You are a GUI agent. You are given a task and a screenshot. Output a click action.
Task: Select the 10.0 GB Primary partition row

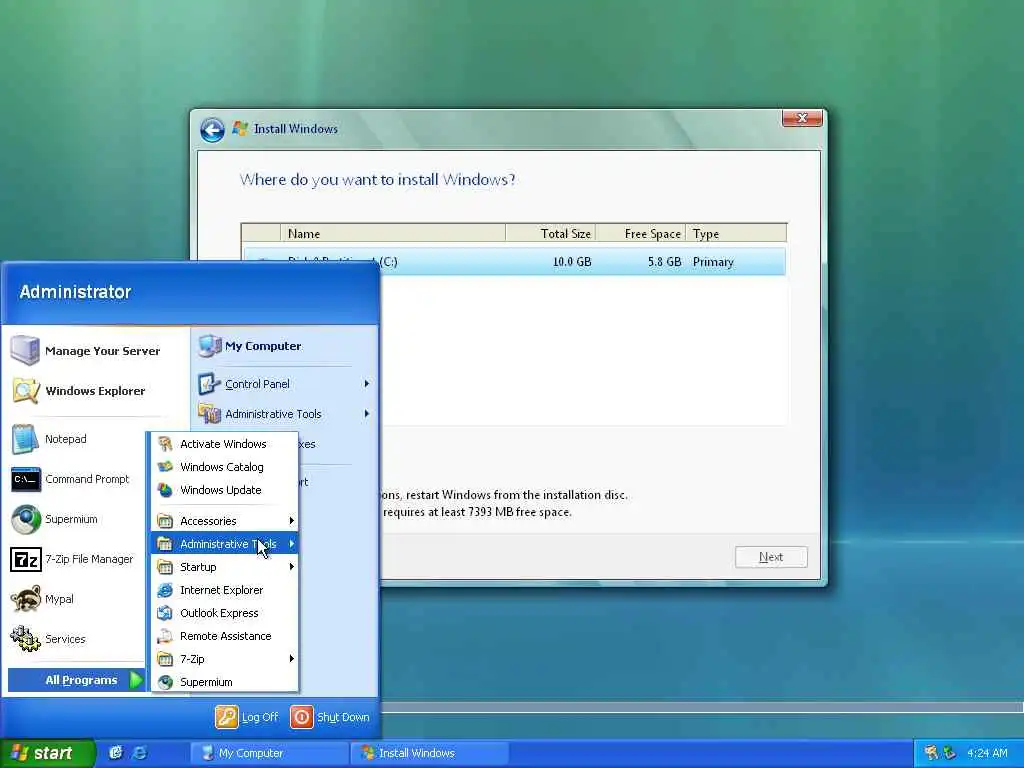coord(515,261)
